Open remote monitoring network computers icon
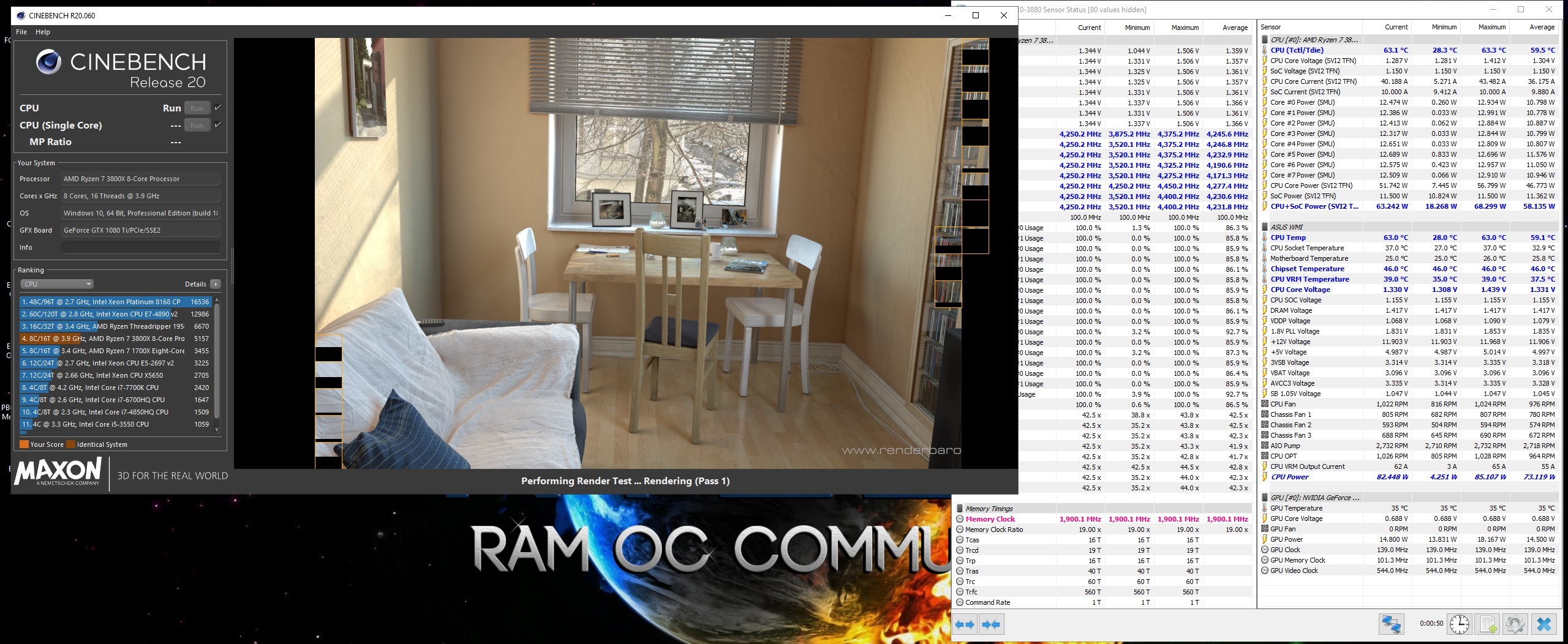 [1392, 624]
